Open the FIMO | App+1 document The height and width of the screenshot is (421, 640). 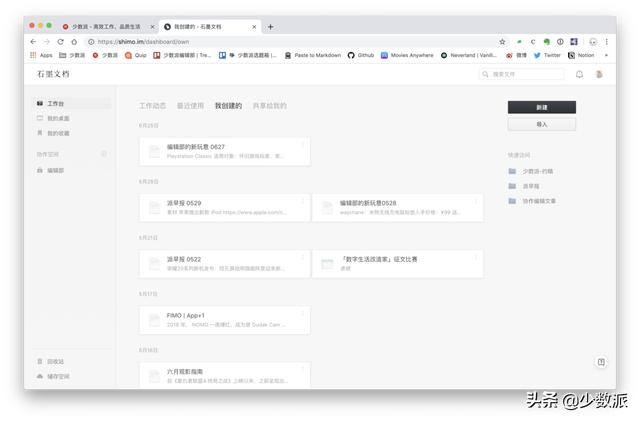coord(224,320)
